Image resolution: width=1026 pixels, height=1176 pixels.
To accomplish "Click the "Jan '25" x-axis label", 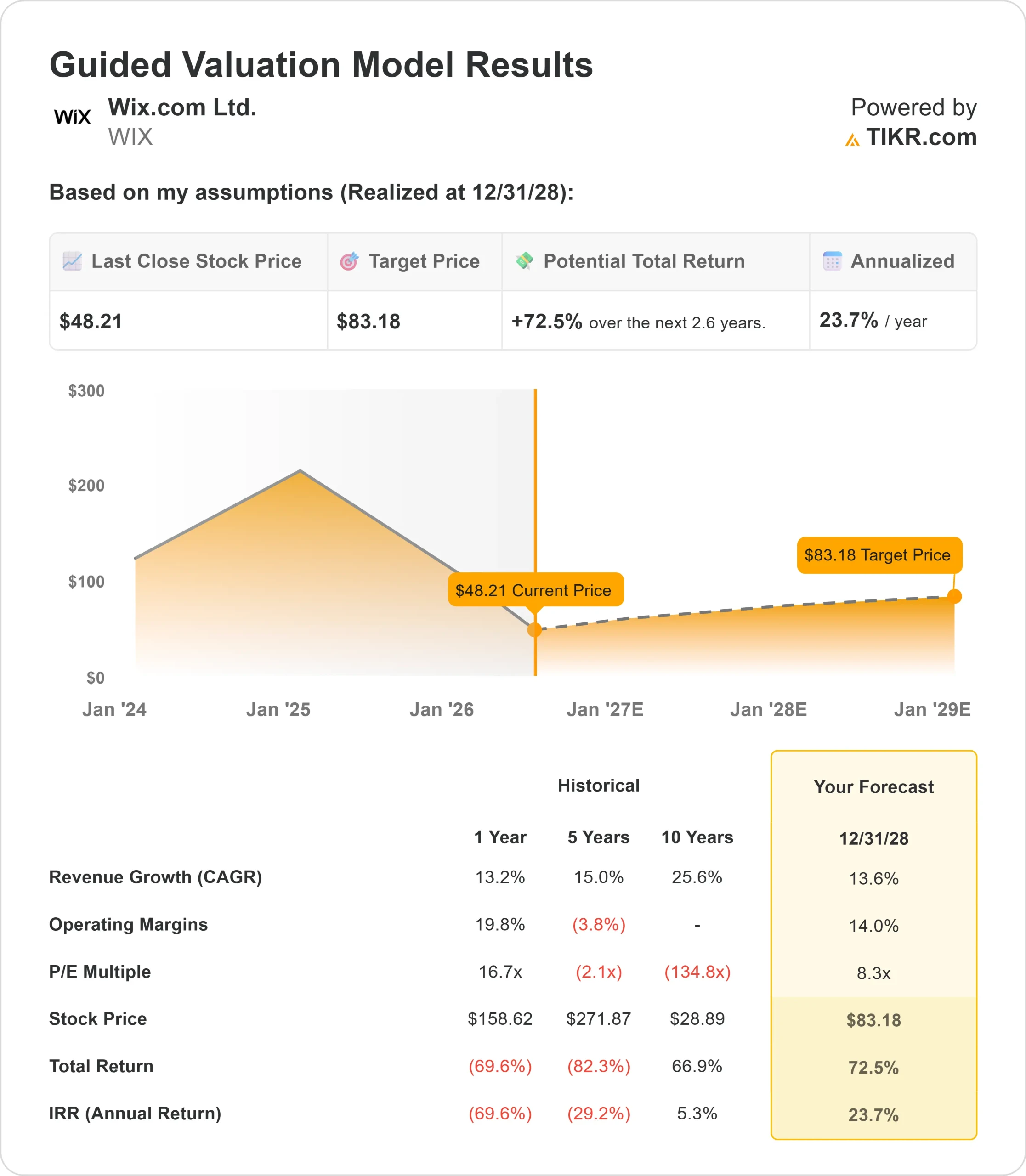I will 278,710.
